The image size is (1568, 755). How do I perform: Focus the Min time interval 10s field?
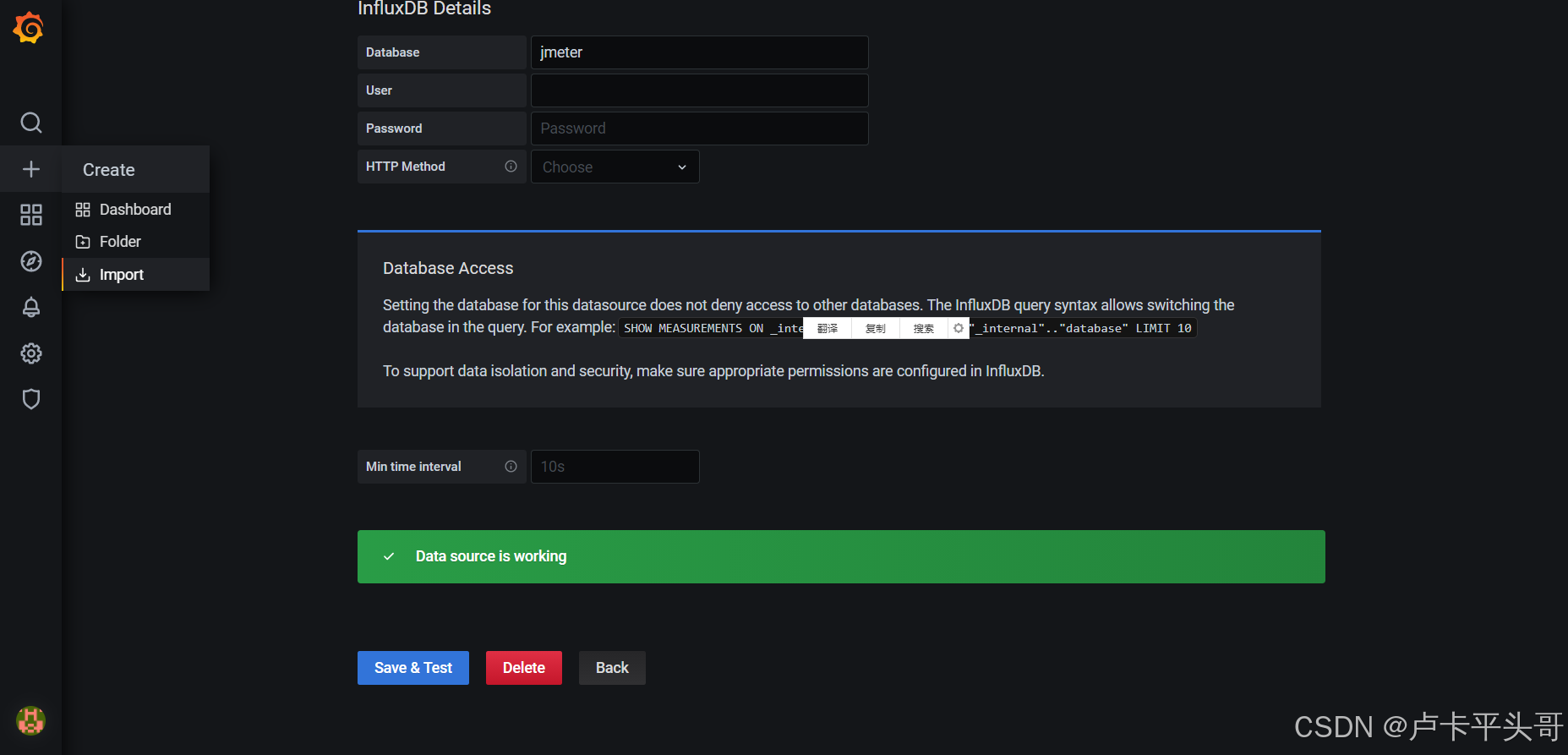pyautogui.click(x=615, y=467)
